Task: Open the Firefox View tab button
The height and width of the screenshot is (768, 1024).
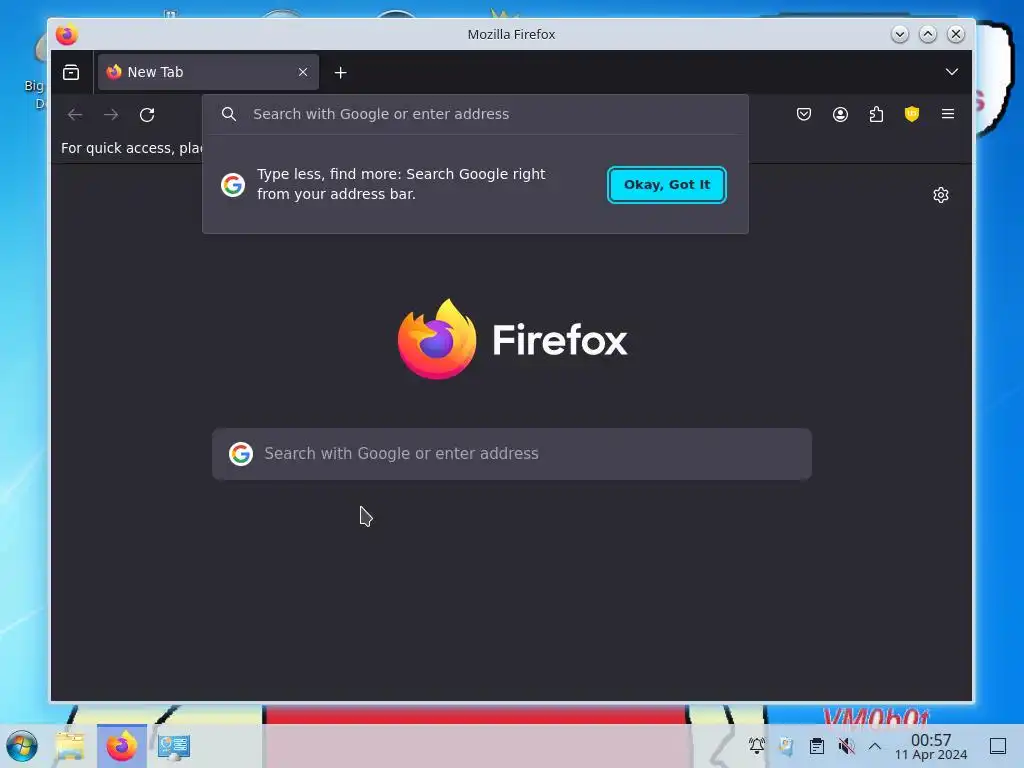Action: (71, 72)
